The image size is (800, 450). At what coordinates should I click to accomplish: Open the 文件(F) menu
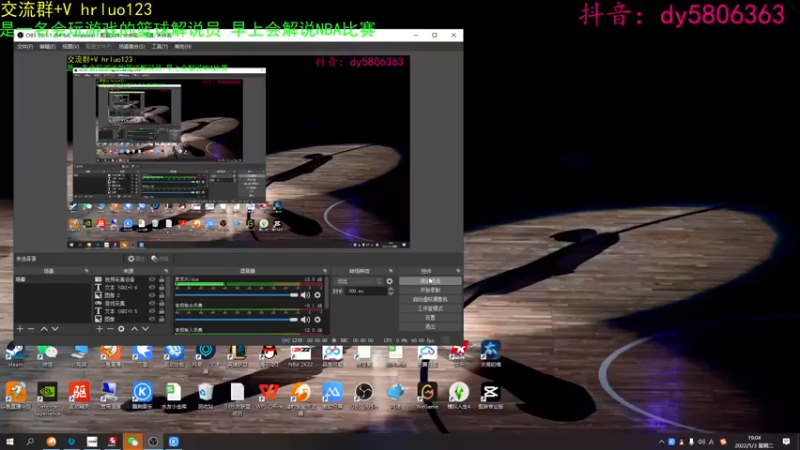click(24, 46)
